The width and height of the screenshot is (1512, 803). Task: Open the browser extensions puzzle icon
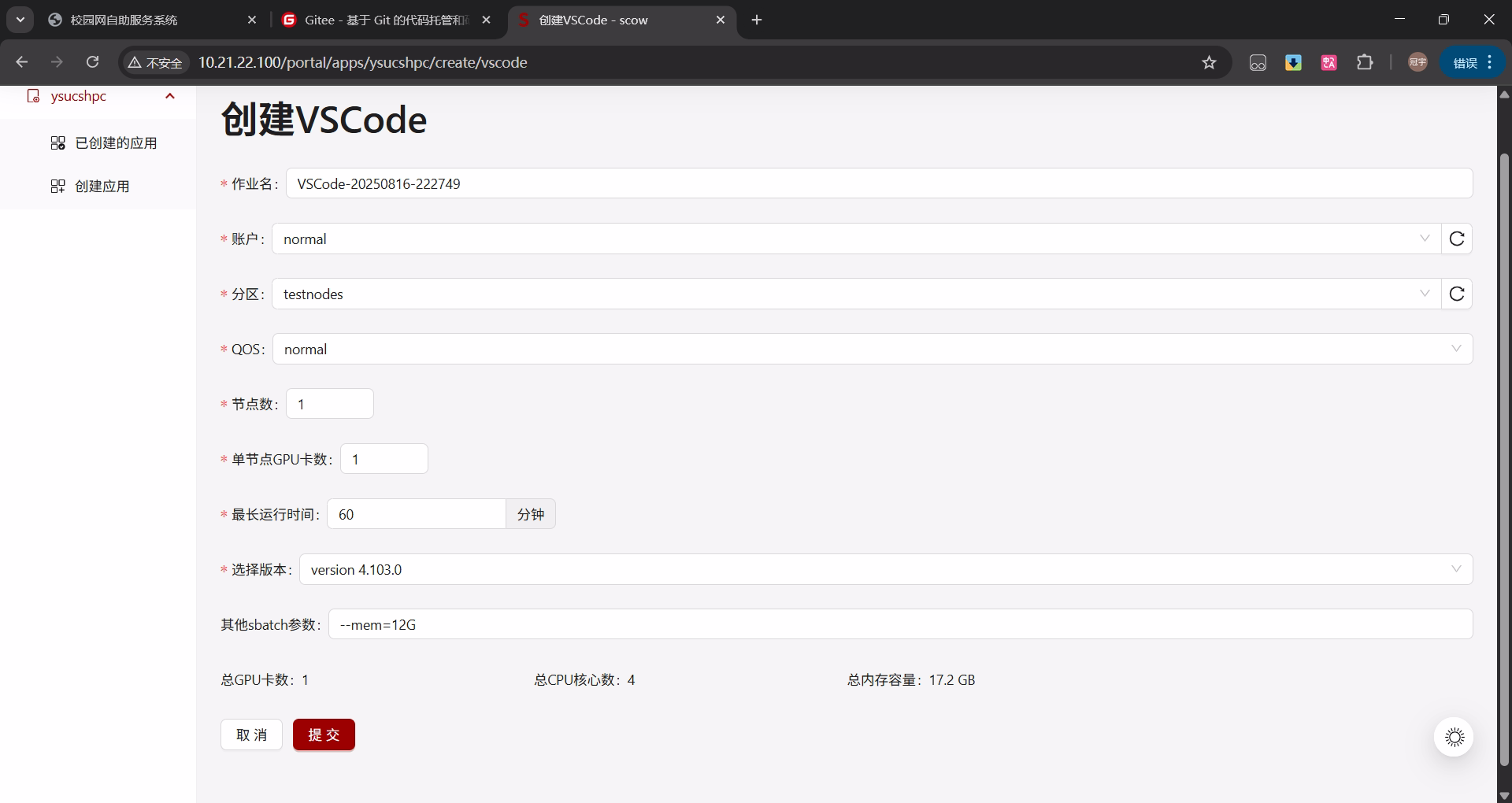1365,63
